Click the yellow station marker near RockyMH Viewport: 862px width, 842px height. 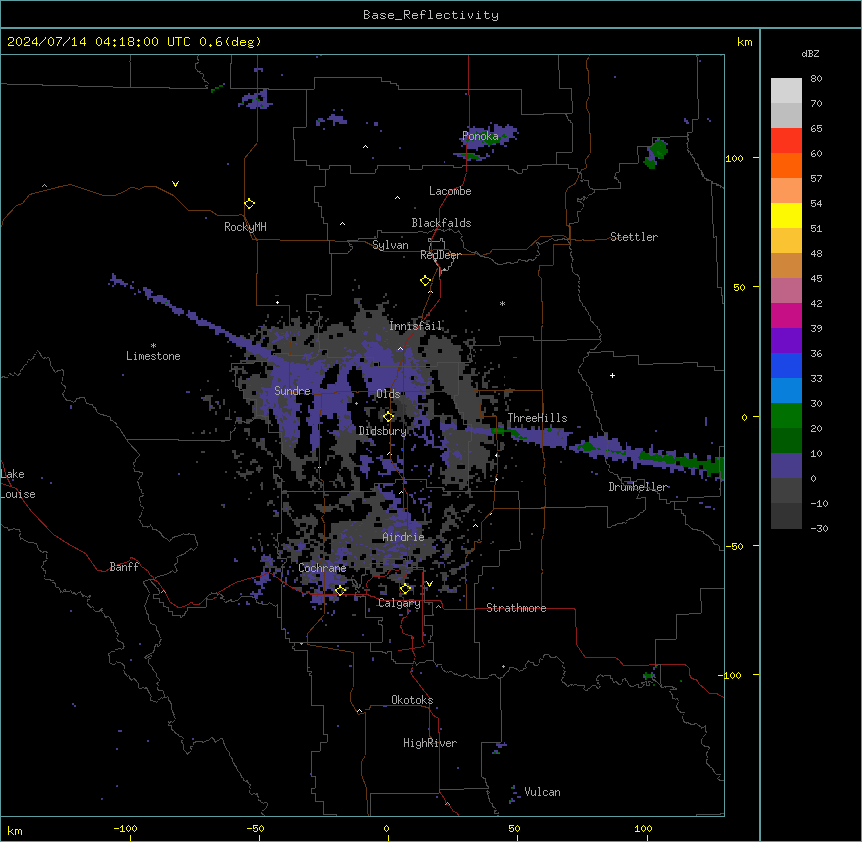[250, 204]
